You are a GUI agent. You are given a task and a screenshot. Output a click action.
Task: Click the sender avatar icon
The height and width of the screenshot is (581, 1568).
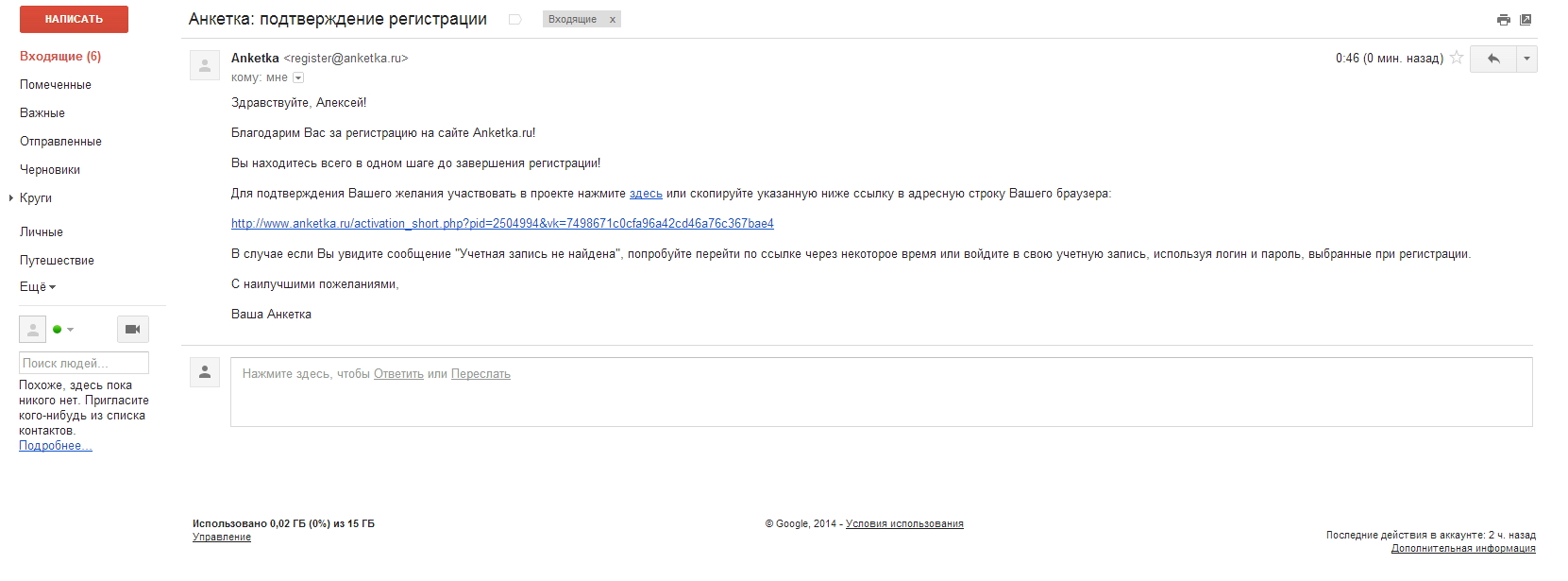click(x=205, y=65)
